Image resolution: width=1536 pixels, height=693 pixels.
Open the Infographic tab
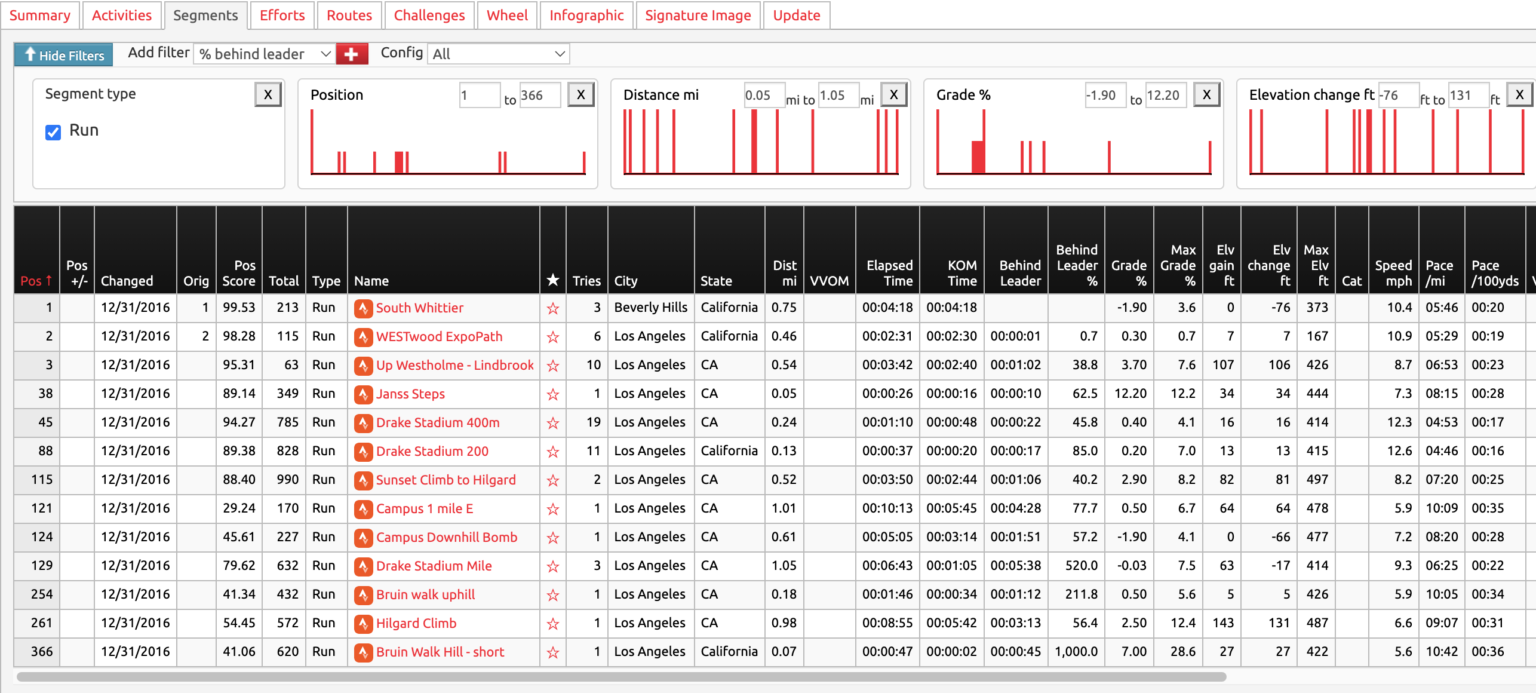tap(586, 15)
